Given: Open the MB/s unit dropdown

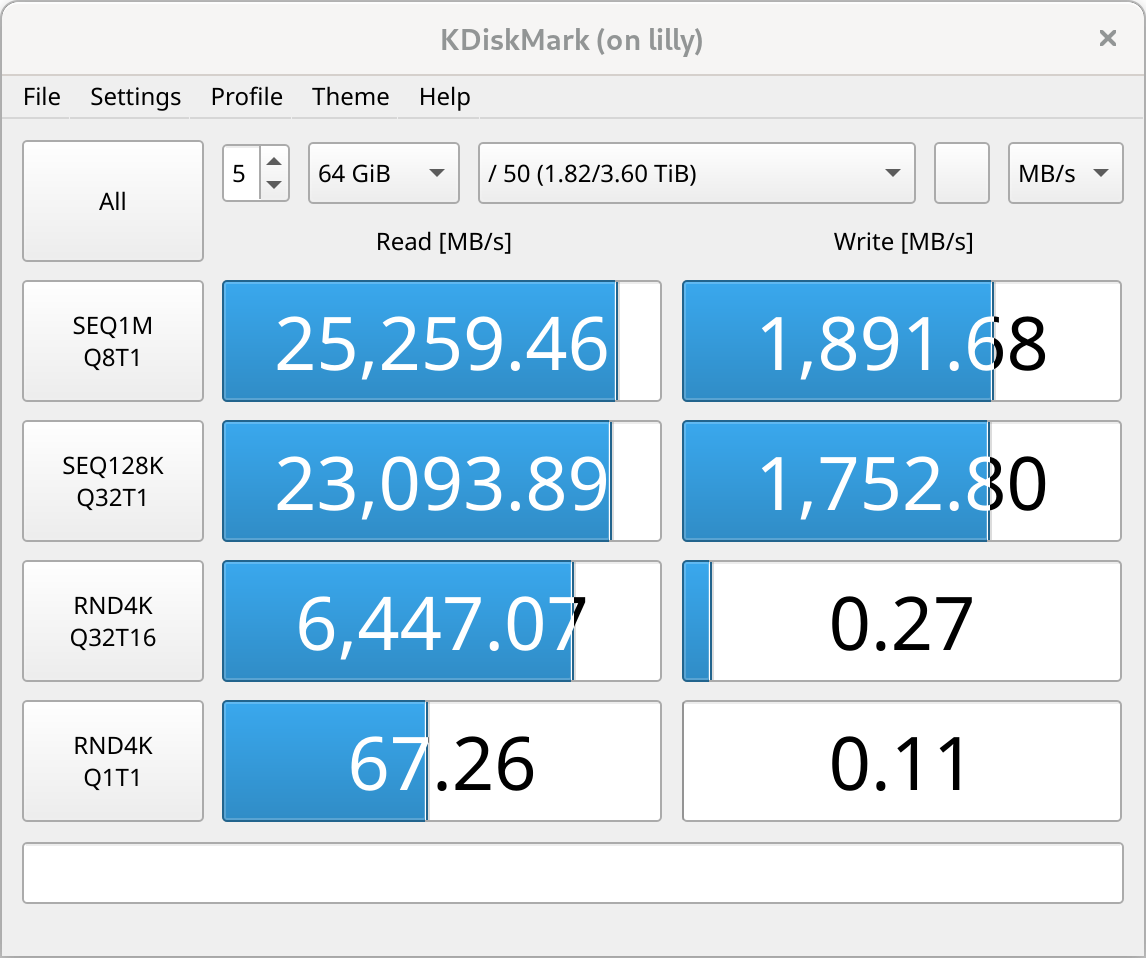Looking at the screenshot, I should (1065, 172).
